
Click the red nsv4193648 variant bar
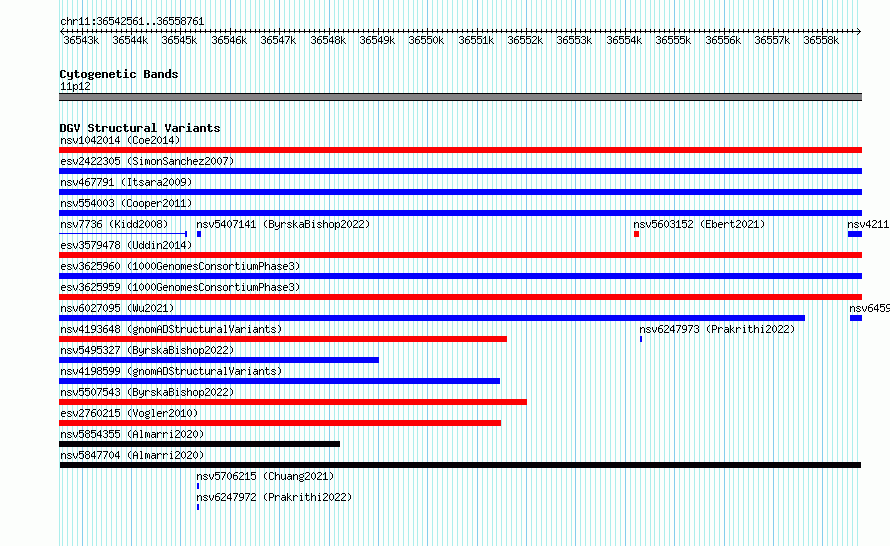(x=283, y=339)
